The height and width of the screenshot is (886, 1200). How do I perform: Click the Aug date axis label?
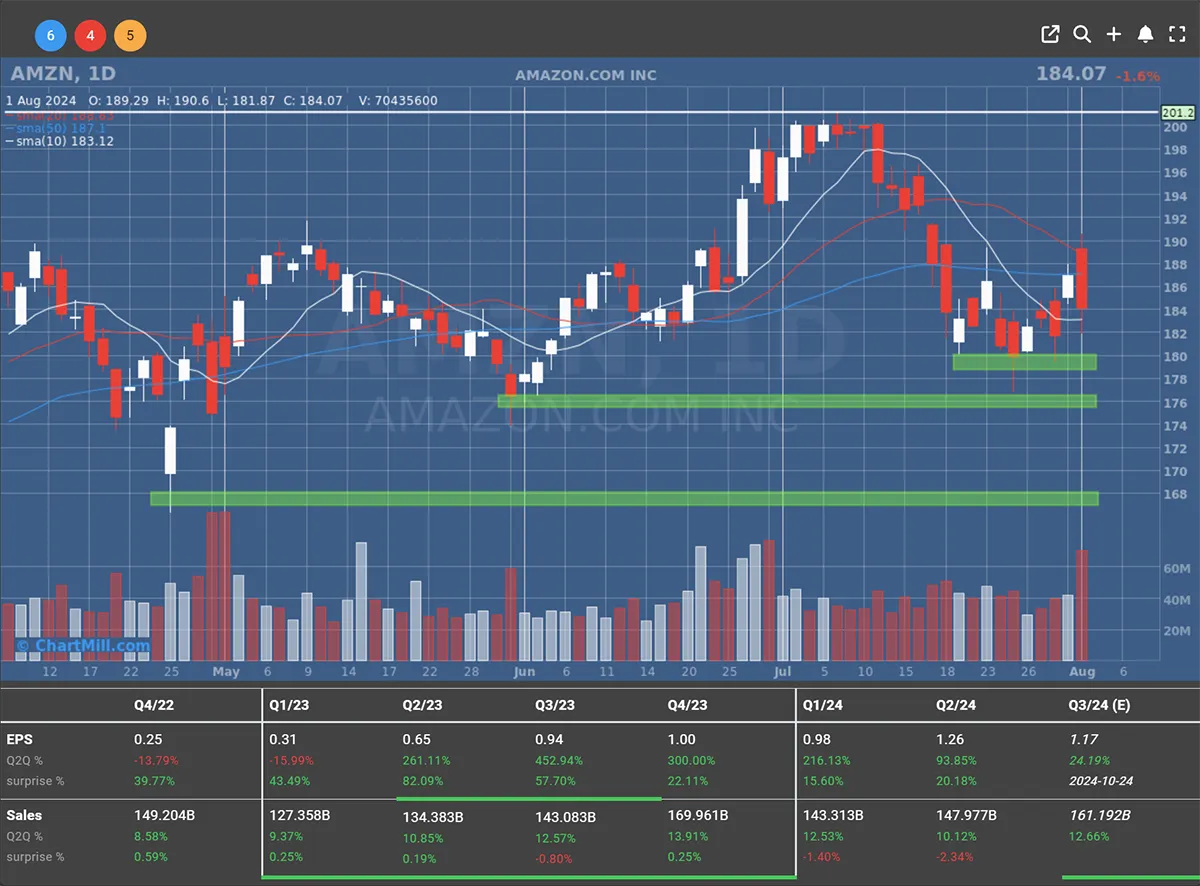[x=1084, y=672]
